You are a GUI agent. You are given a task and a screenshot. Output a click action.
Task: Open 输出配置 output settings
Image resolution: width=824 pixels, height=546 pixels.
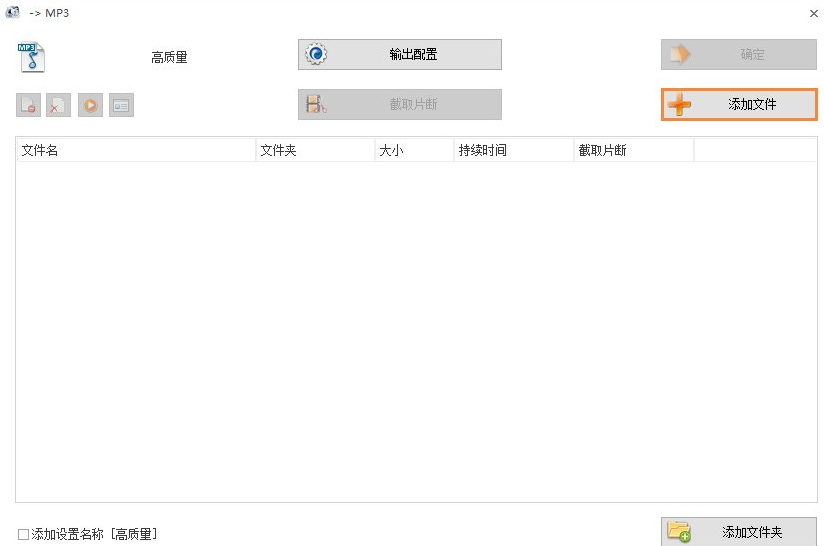(x=400, y=54)
